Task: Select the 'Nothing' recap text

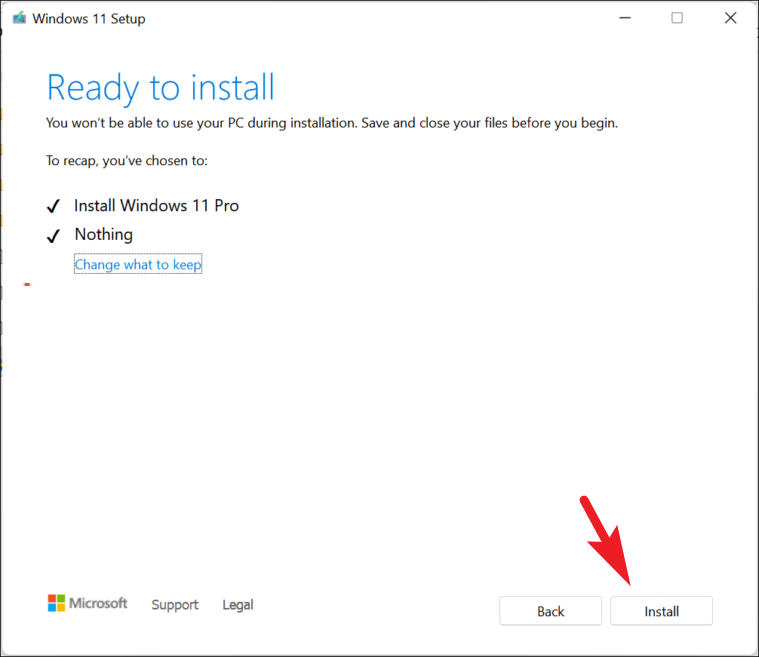Action: click(x=104, y=235)
